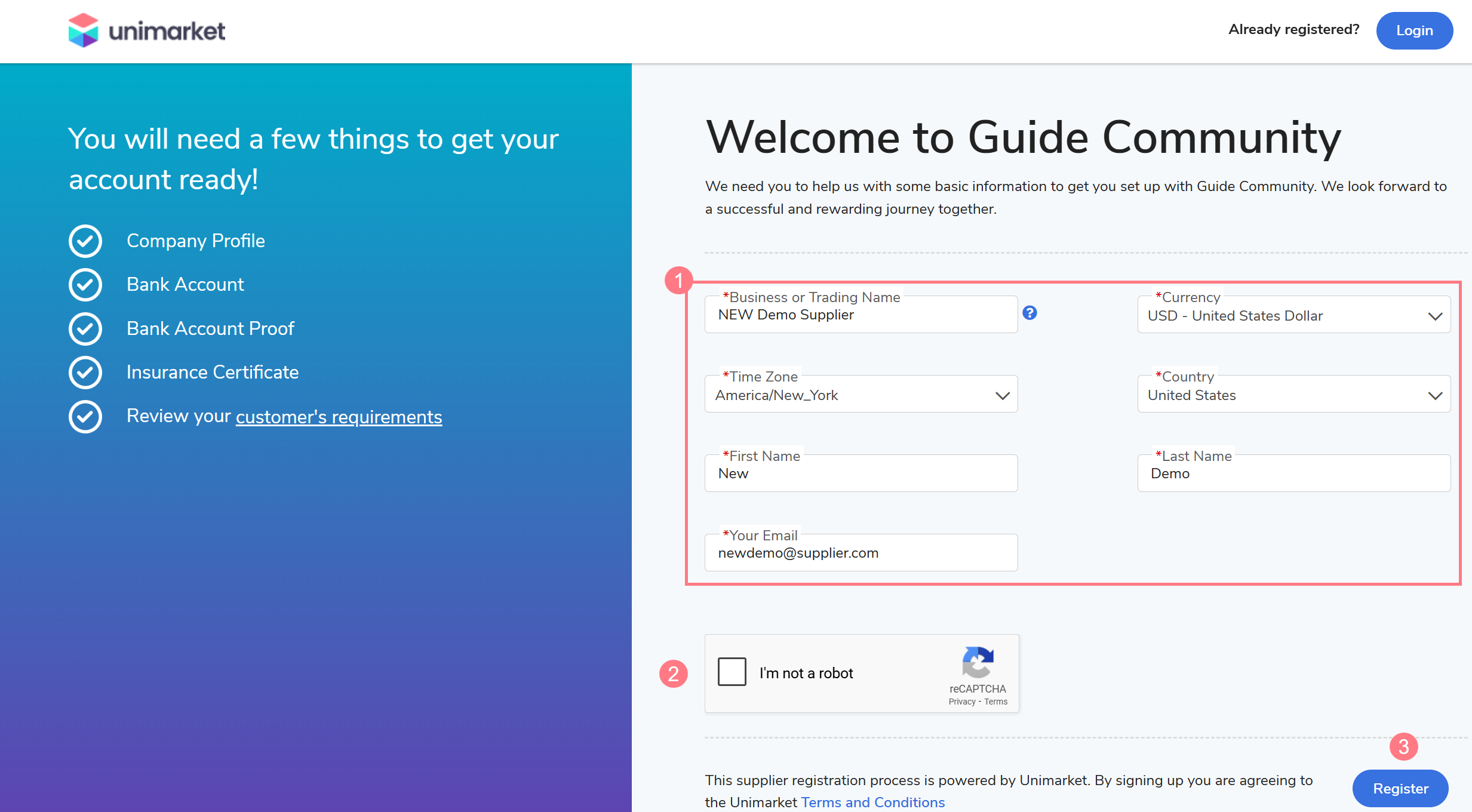Click the 'Company Profile' list item
1472x812 pixels.
point(196,241)
